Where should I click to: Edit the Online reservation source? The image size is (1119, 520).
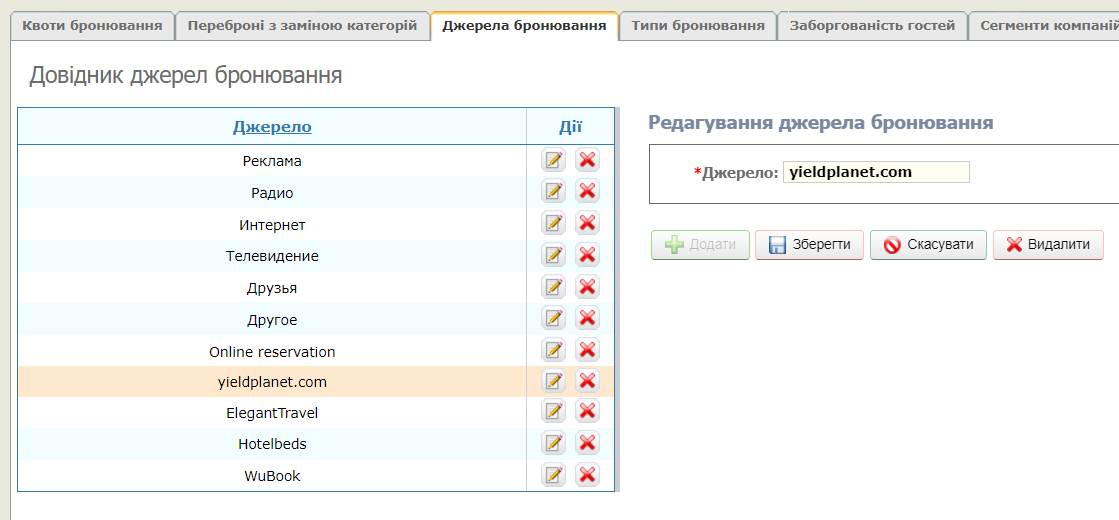coord(553,351)
